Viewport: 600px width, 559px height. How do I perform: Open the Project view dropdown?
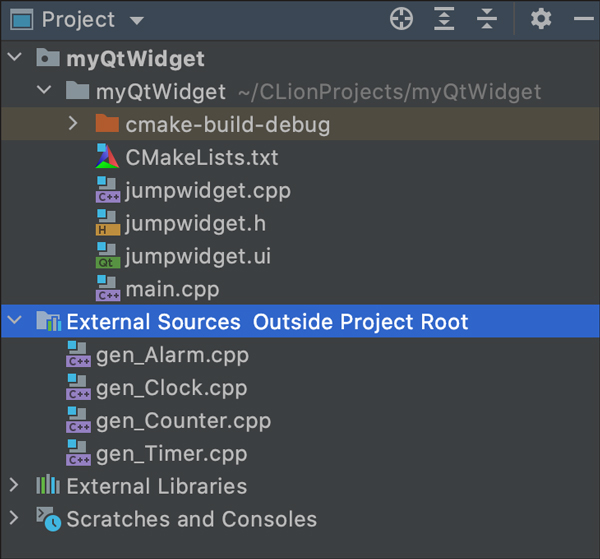pos(136,20)
